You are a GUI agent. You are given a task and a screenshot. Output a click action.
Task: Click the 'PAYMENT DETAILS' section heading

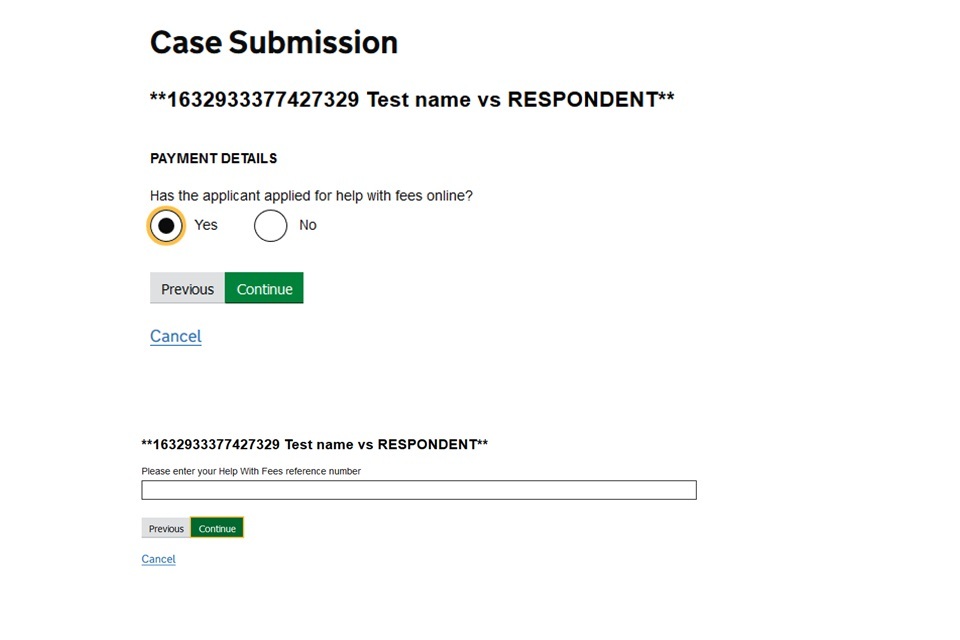(x=213, y=158)
